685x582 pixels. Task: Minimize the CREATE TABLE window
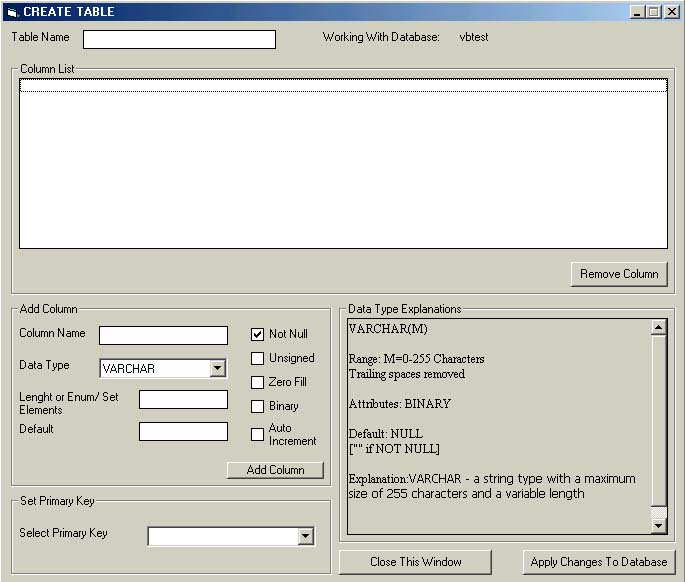tap(637, 12)
